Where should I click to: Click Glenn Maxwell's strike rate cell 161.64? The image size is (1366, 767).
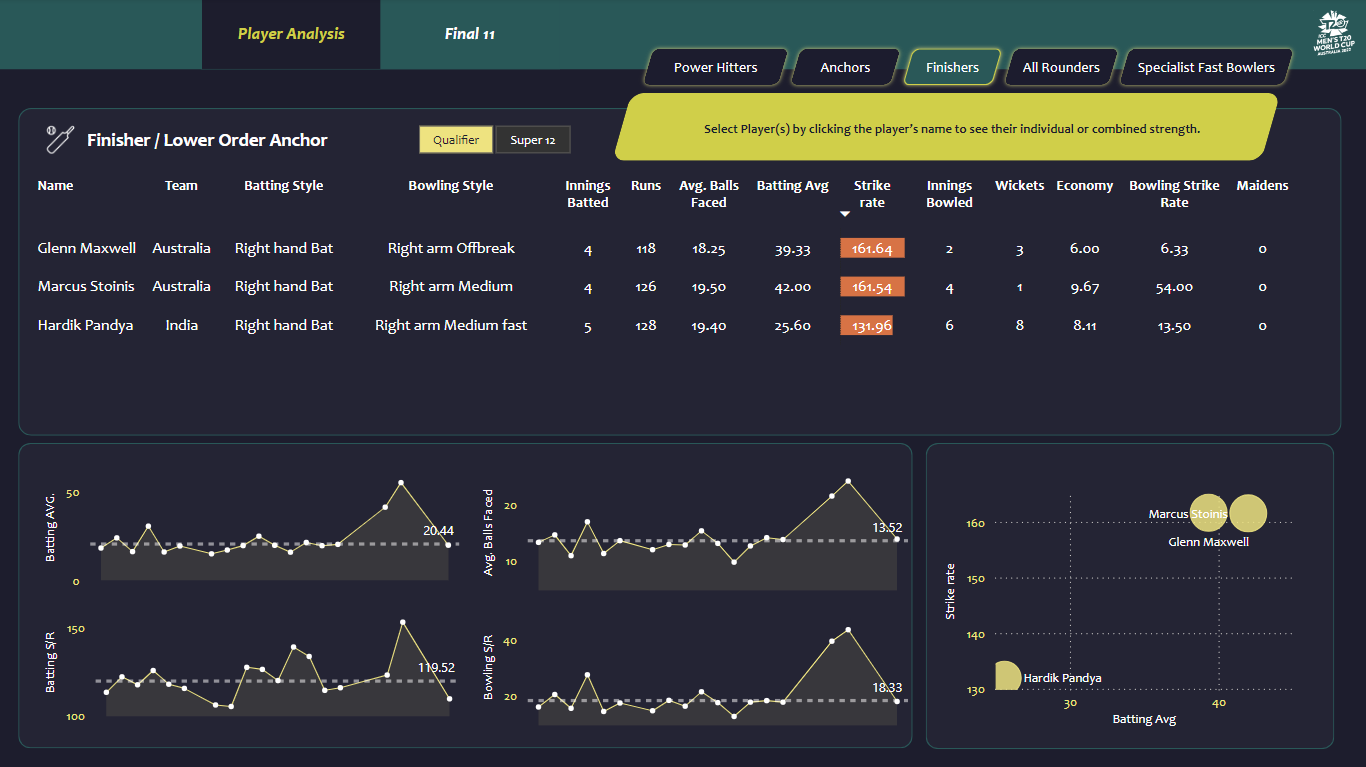tap(873, 249)
